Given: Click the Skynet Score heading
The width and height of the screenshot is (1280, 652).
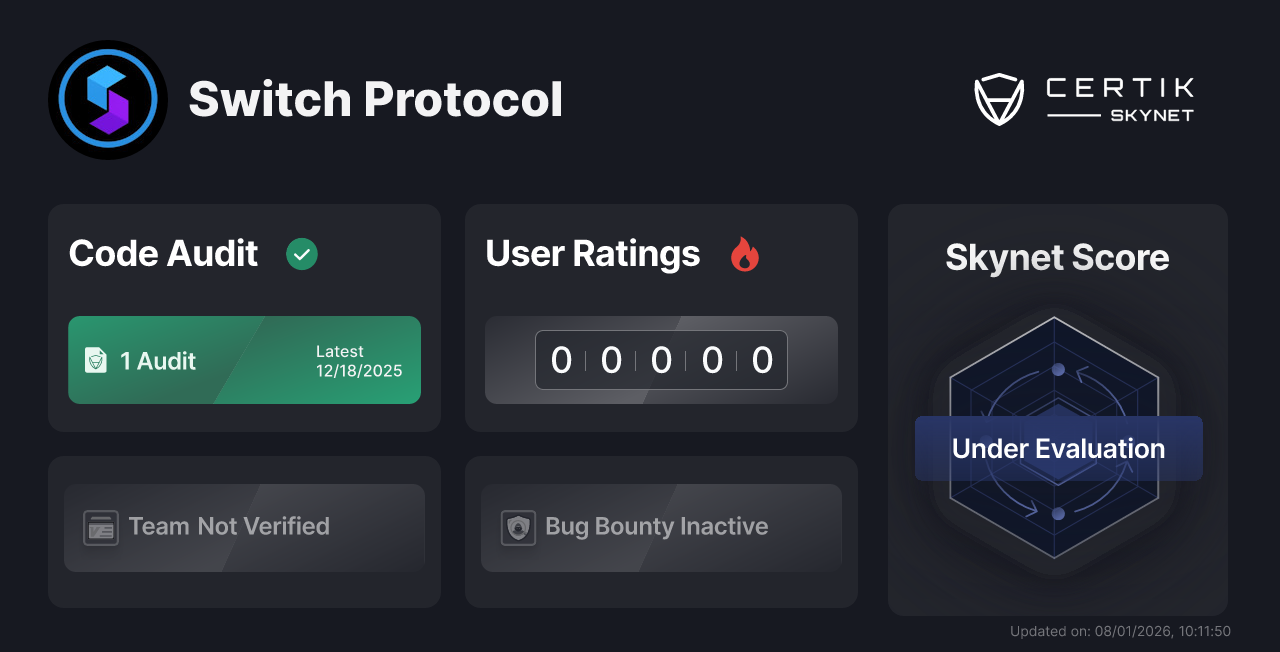Looking at the screenshot, I should [1057, 258].
